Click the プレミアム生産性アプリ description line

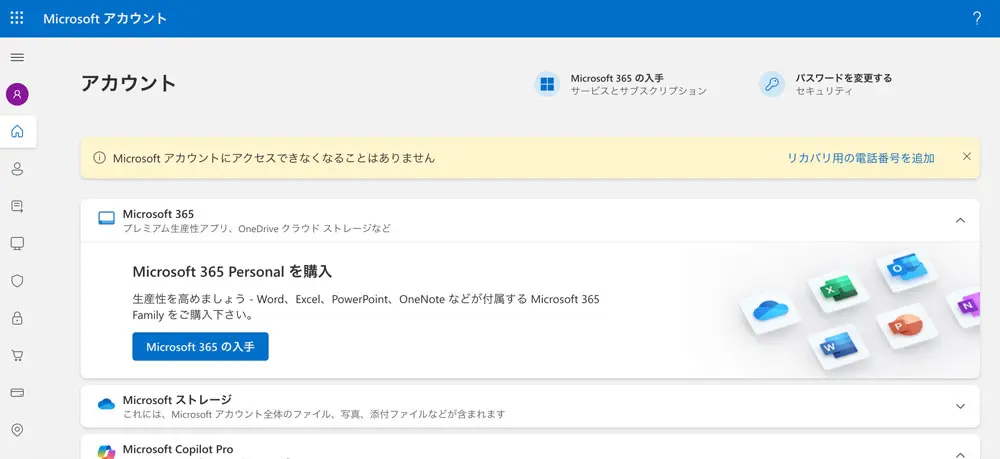[256, 228]
